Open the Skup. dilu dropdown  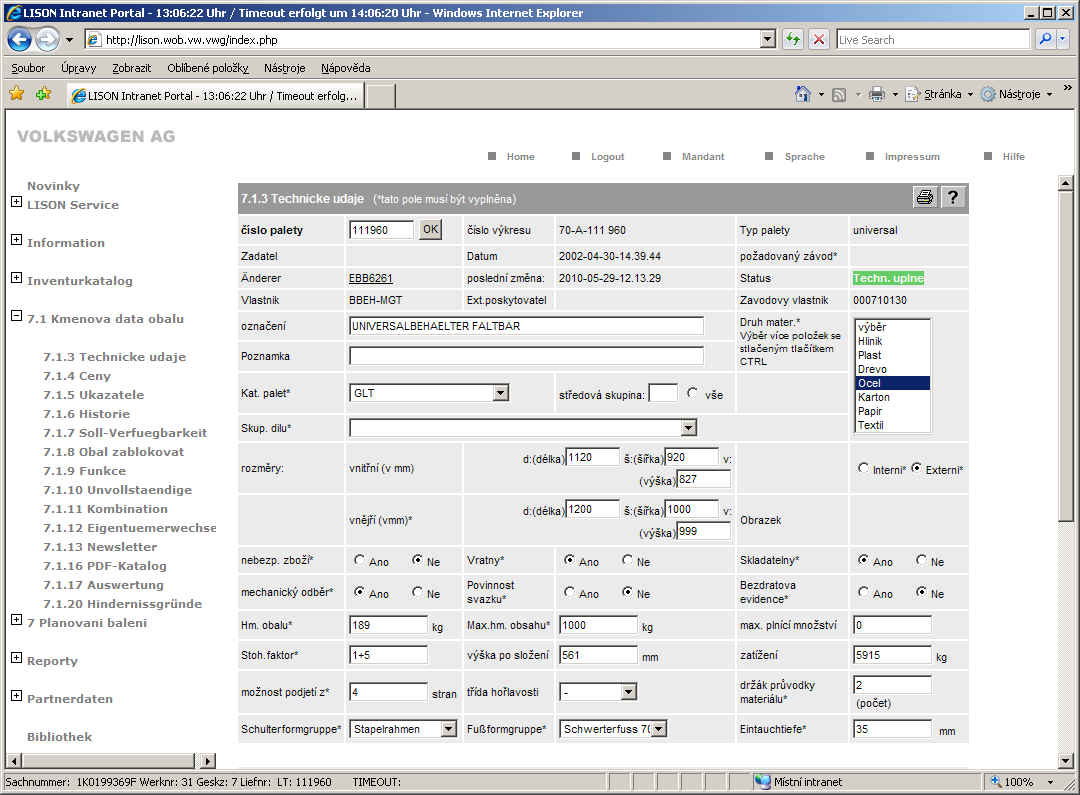click(689, 428)
